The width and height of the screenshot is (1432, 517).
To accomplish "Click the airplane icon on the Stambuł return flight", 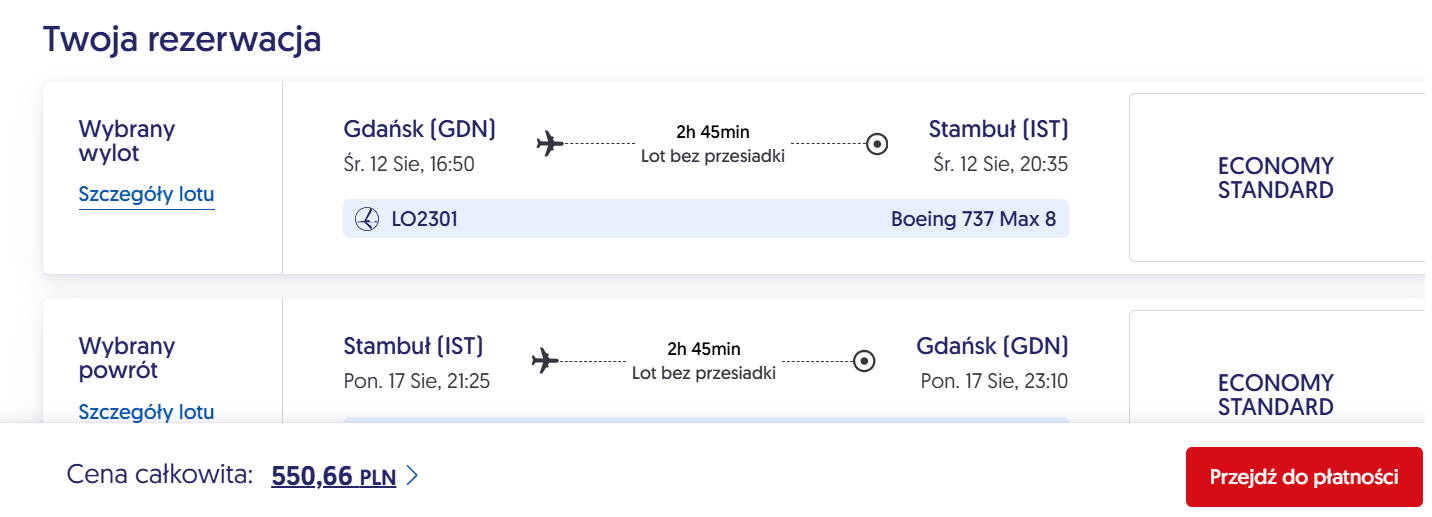I will click(x=545, y=360).
